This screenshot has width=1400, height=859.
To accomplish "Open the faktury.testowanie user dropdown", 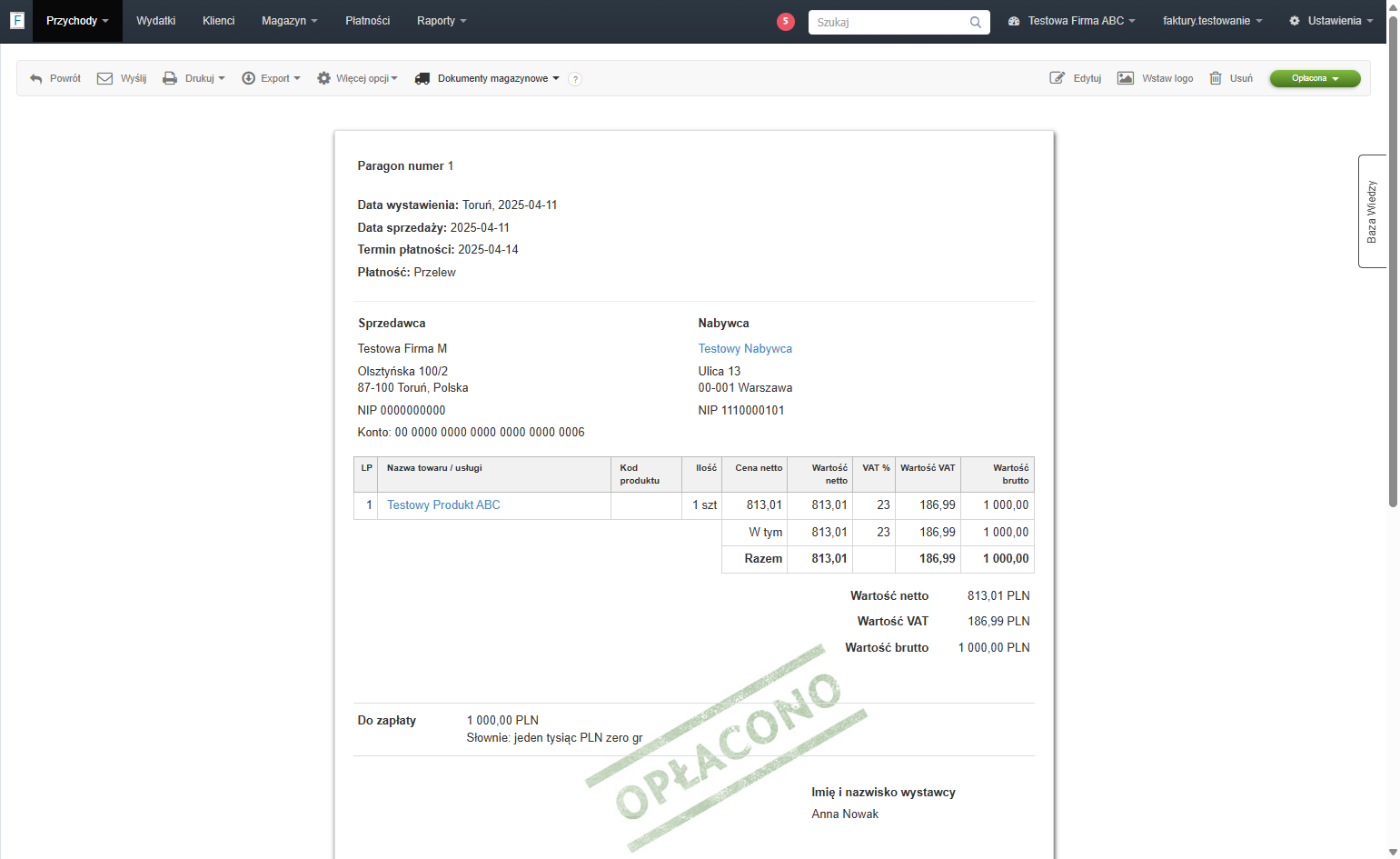I will [x=1213, y=21].
